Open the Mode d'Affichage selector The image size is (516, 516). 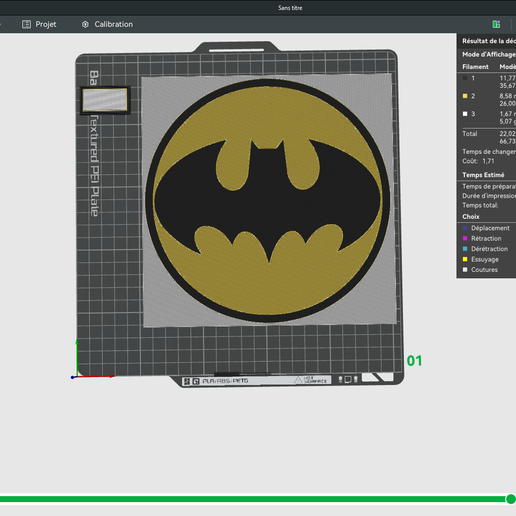click(x=488, y=54)
